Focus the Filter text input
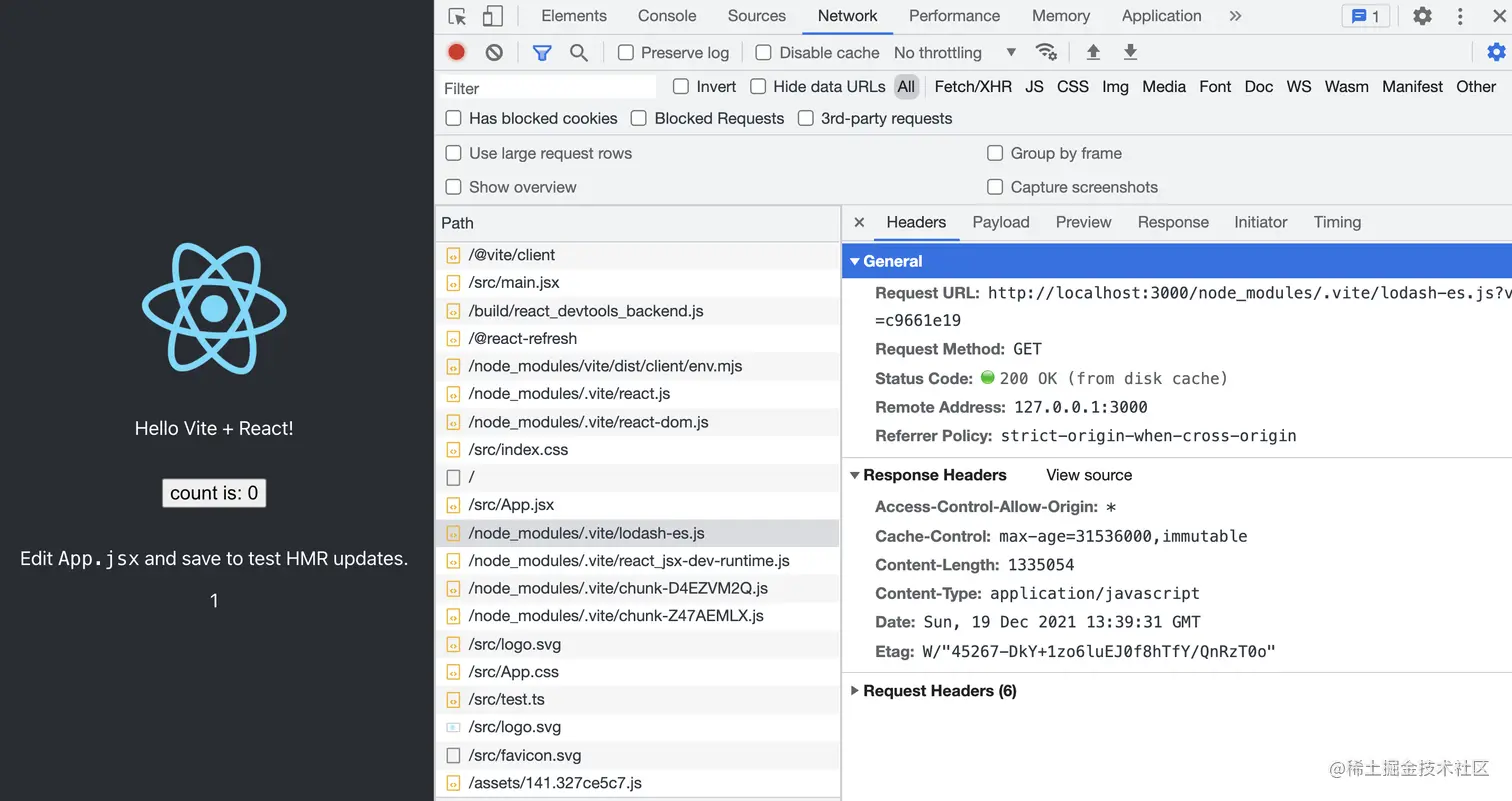Image resolution: width=1512 pixels, height=801 pixels. coord(548,88)
